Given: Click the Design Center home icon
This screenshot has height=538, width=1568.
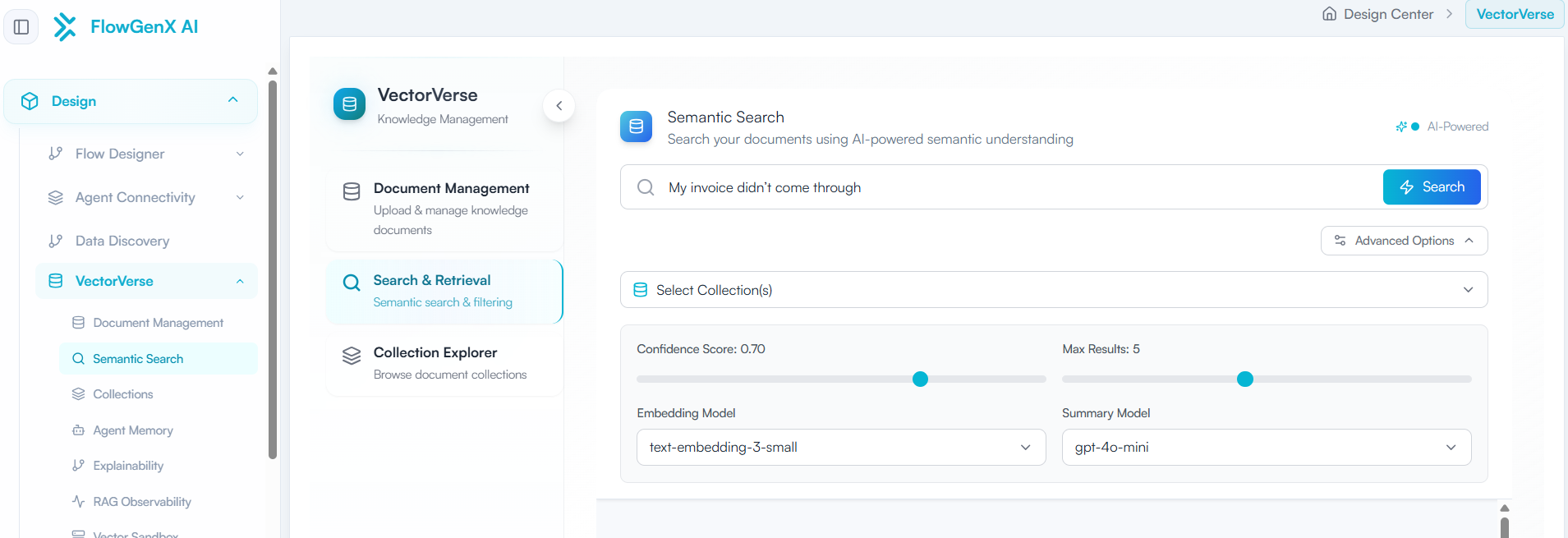Looking at the screenshot, I should pos(1329,14).
